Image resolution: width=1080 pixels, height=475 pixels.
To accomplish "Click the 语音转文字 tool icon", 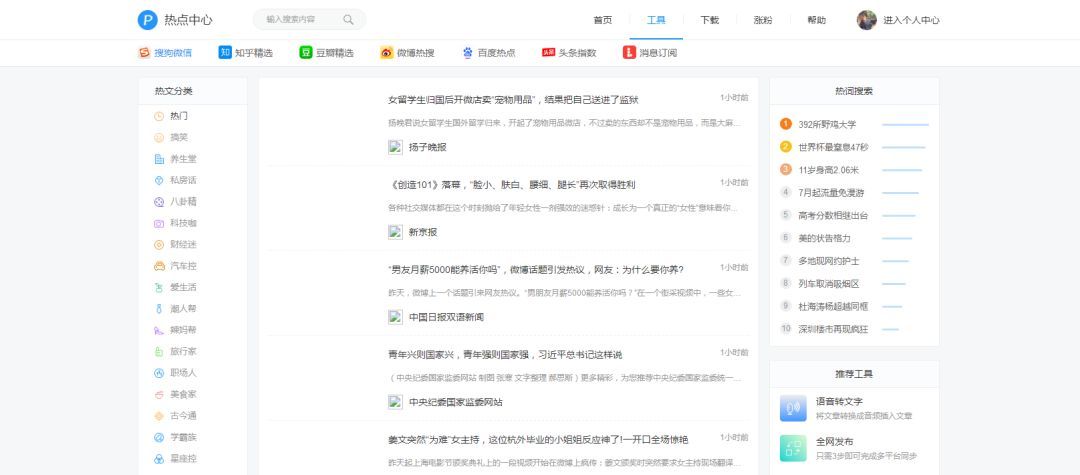I will (793, 408).
